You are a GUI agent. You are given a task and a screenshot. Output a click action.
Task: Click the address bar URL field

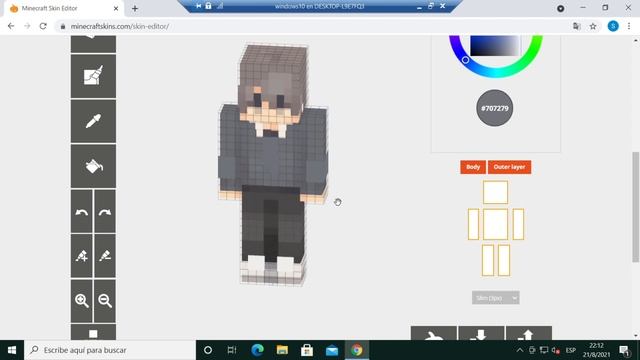[314, 26]
